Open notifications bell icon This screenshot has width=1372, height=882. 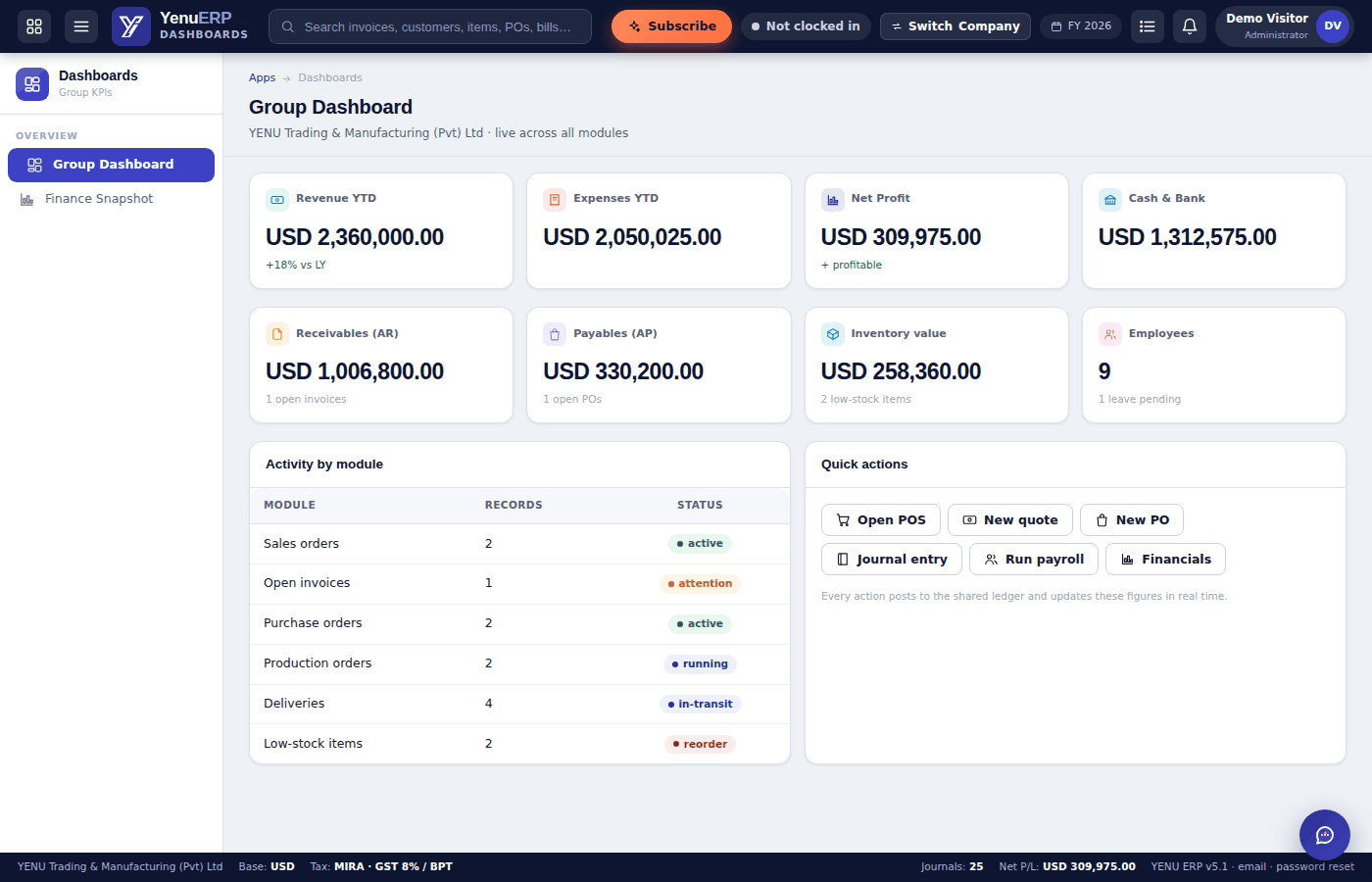pos(1190,26)
